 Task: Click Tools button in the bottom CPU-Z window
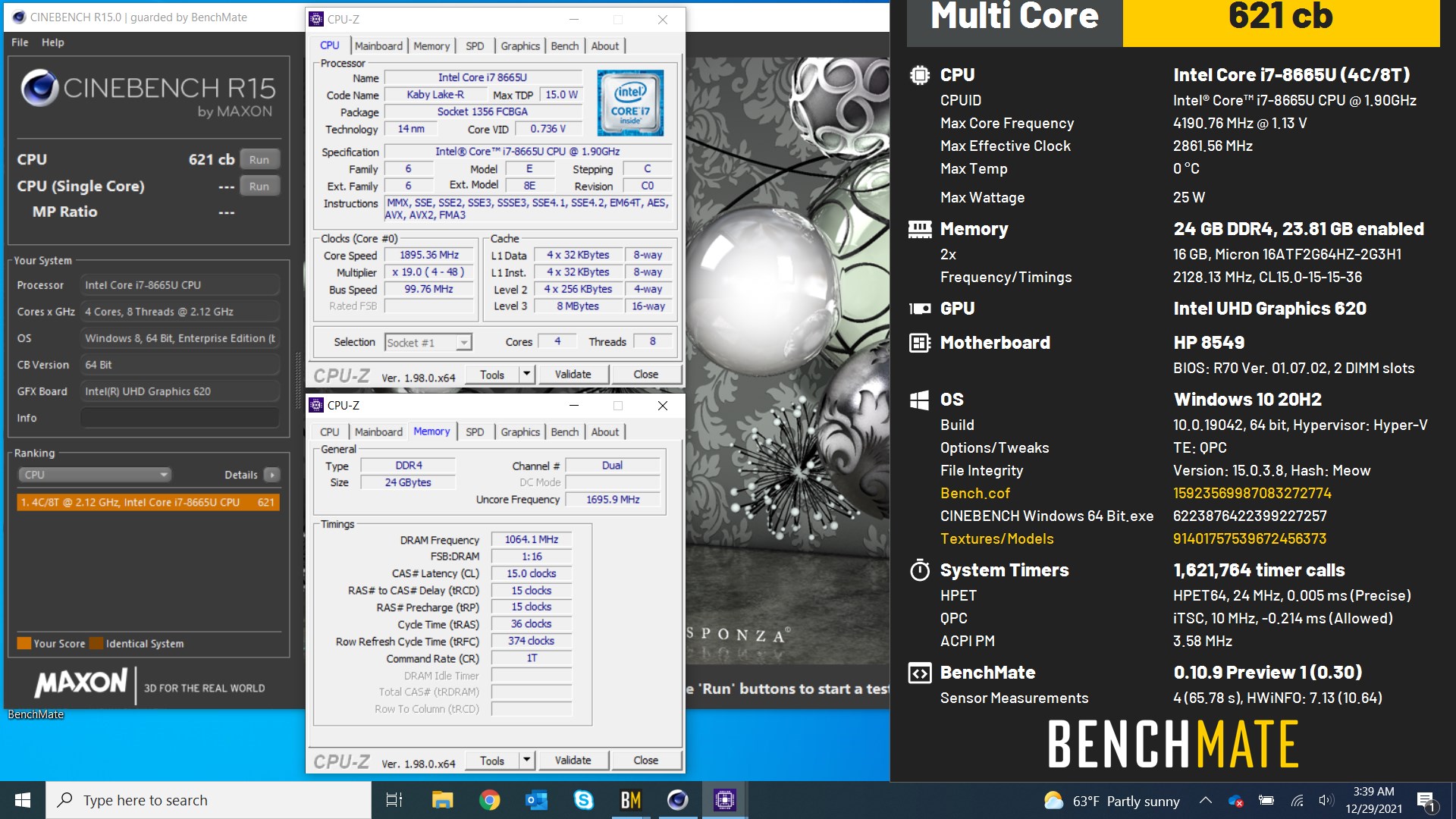click(x=491, y=761)
